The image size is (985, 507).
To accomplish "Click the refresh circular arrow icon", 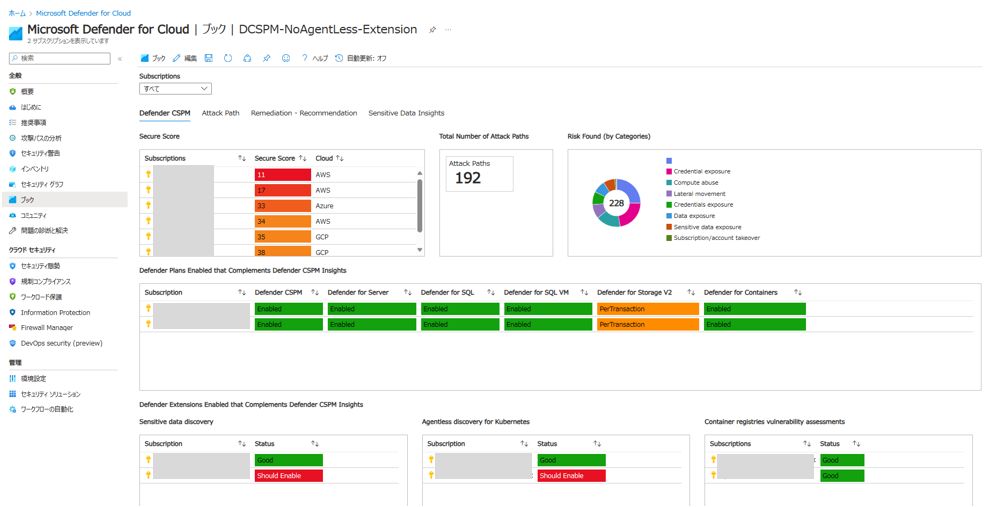I will pyautogui.click(x=228, y=58).
